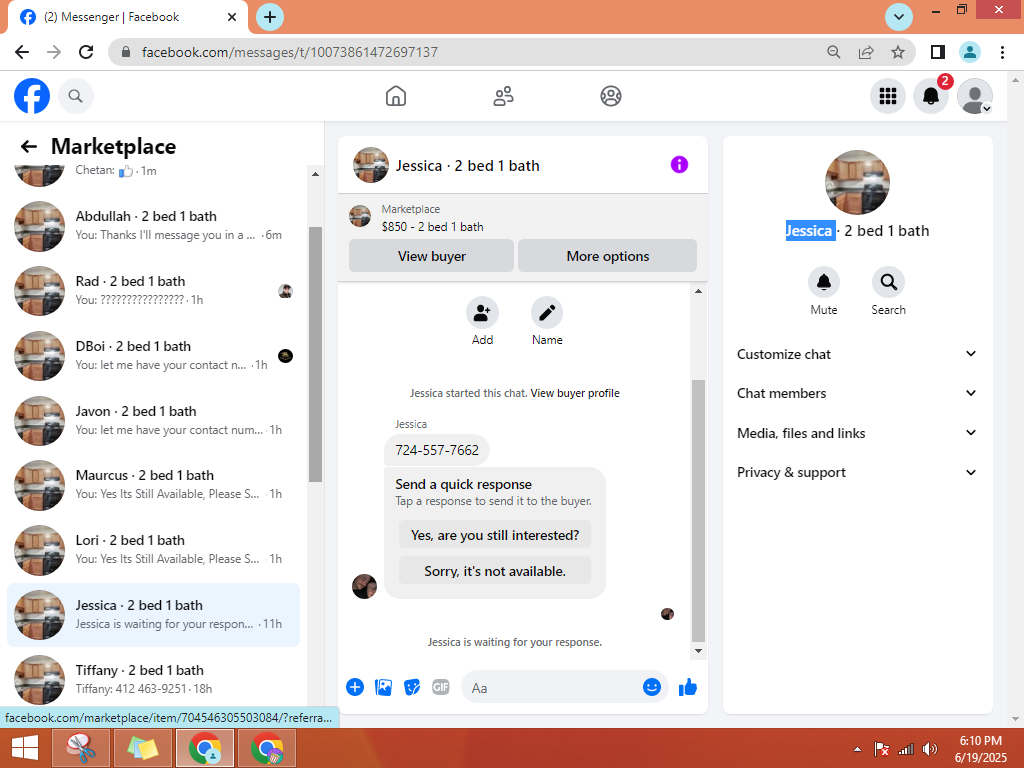The height and width of the screenshot is (768, 1024).
Task: Click Jessica's listing profile picture in right panel
Action: click(857, 182)
